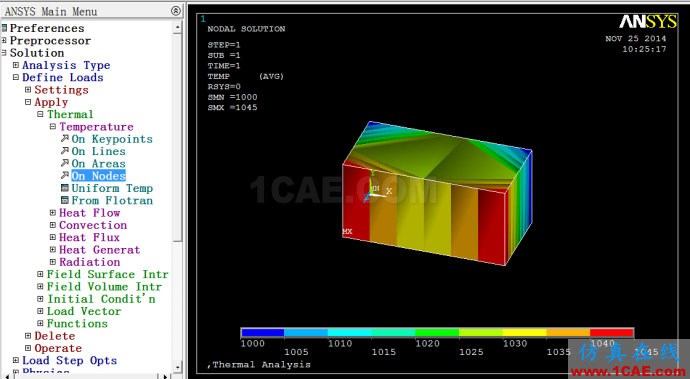The image size is (690, 379).
Task: Click the Load Step Opts label
Action: [70, 361]
